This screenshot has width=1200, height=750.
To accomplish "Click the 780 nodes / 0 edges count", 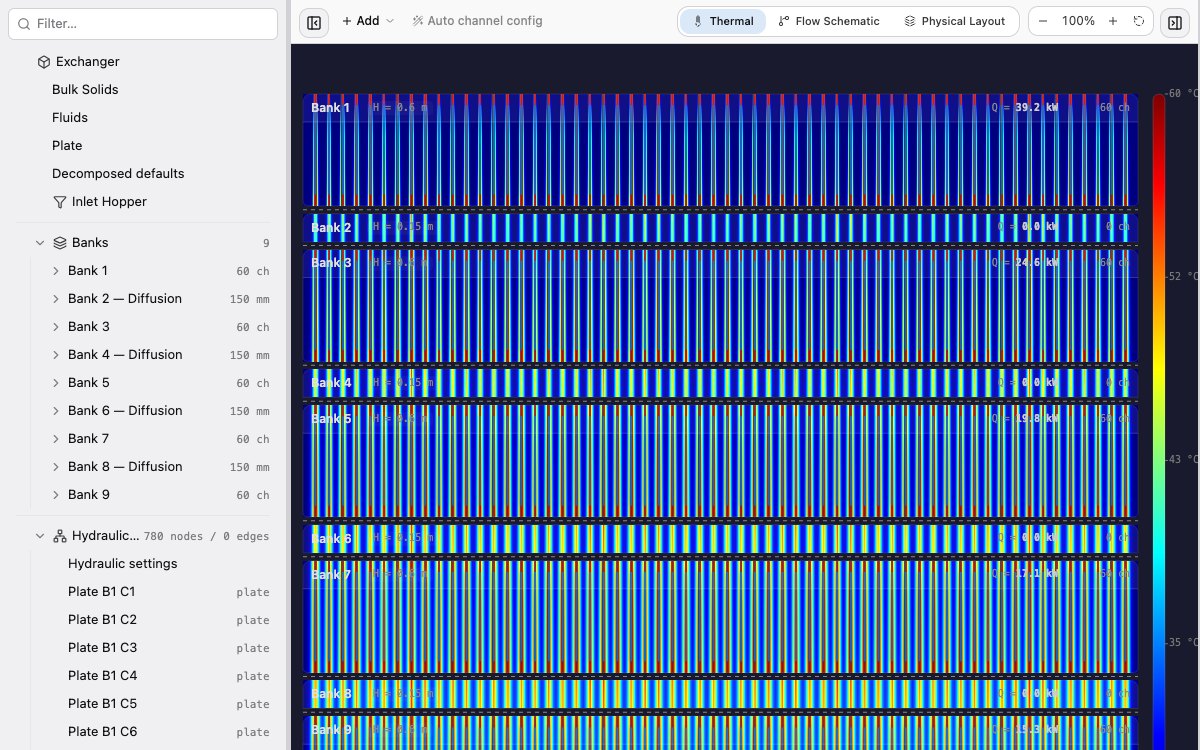I will [206, 537].
